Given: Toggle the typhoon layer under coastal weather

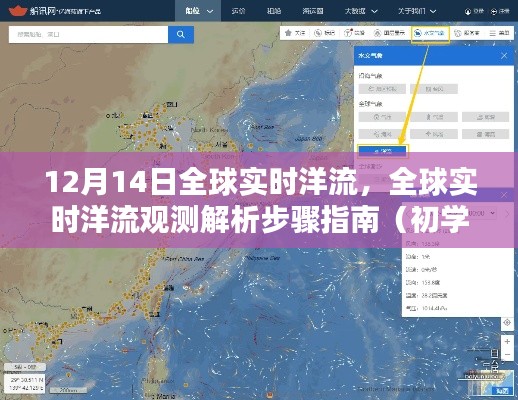Looking at the screenshot, I should 434,89.
